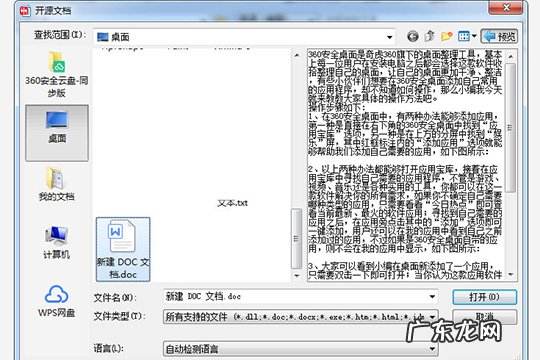
Task: Toggle the 预览 preview button
Action: 499,36
